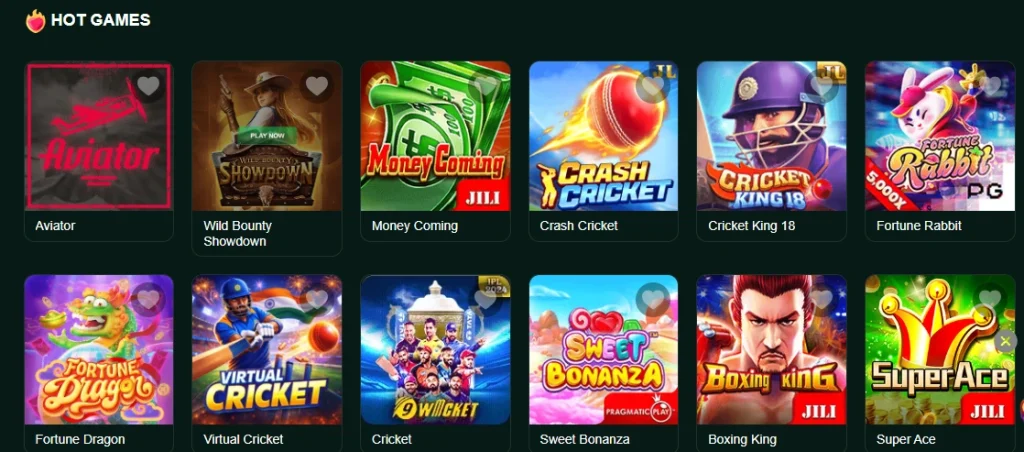Click the heart on Fortune Dragon tile

pos(148,299)
